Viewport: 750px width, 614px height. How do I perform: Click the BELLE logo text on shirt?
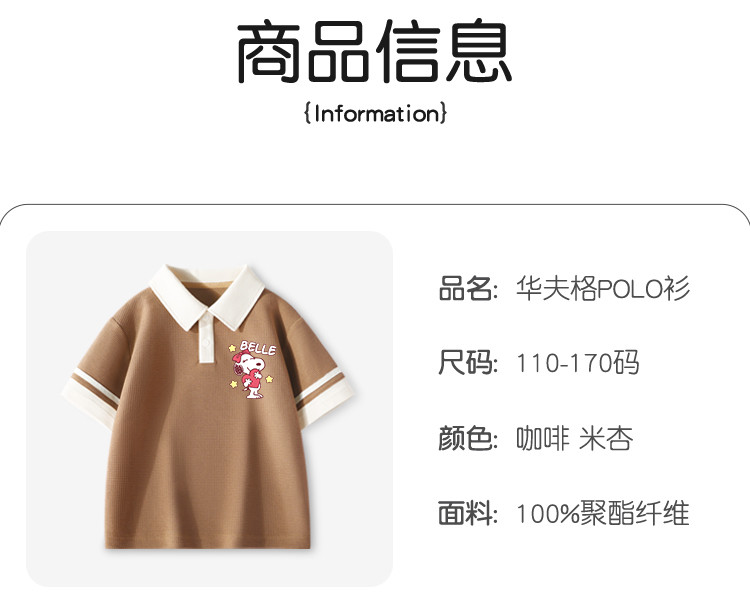[x=258, y=348]
